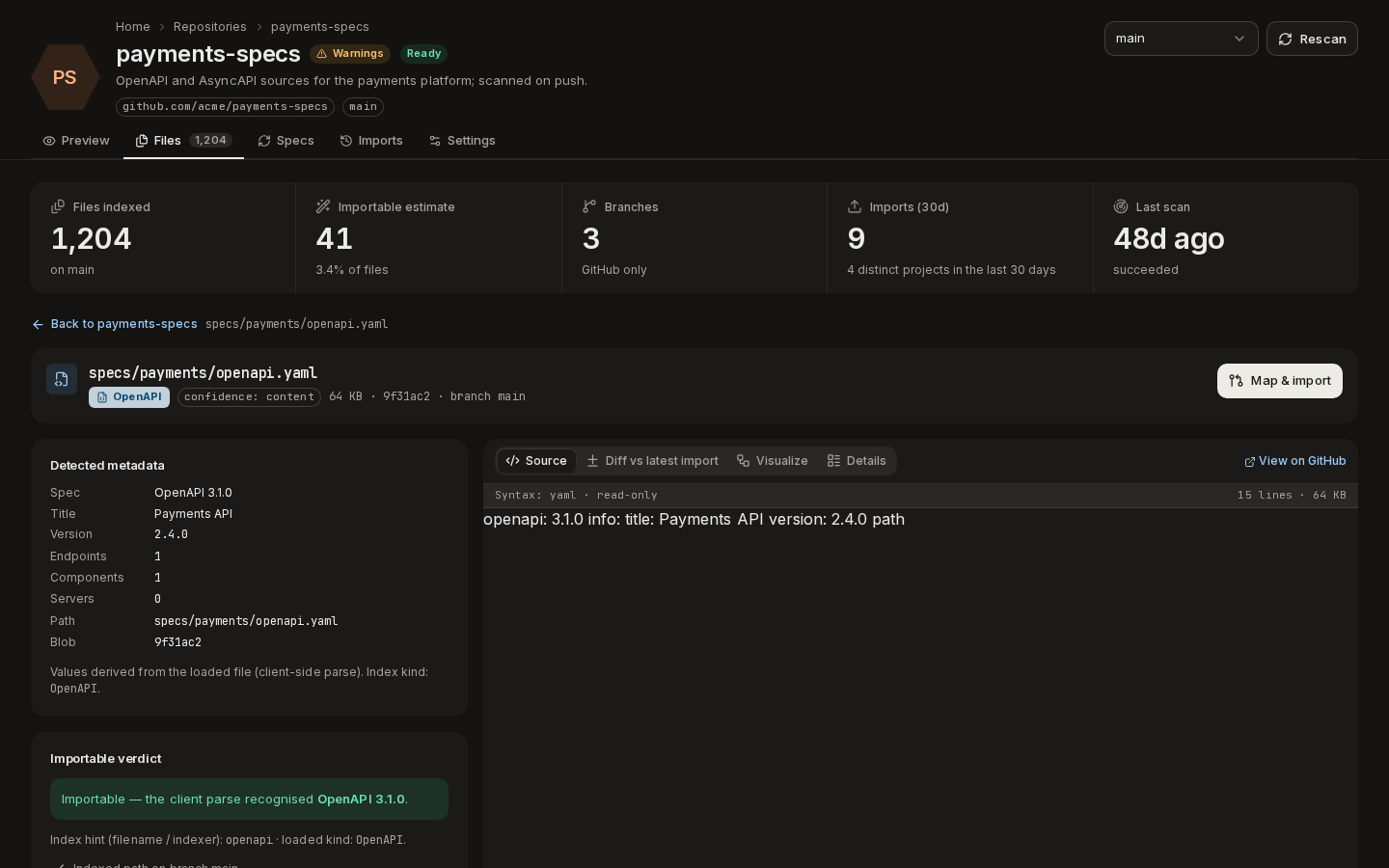Click the main branch chip under description
1389x868 pixels.
(363, 107)
